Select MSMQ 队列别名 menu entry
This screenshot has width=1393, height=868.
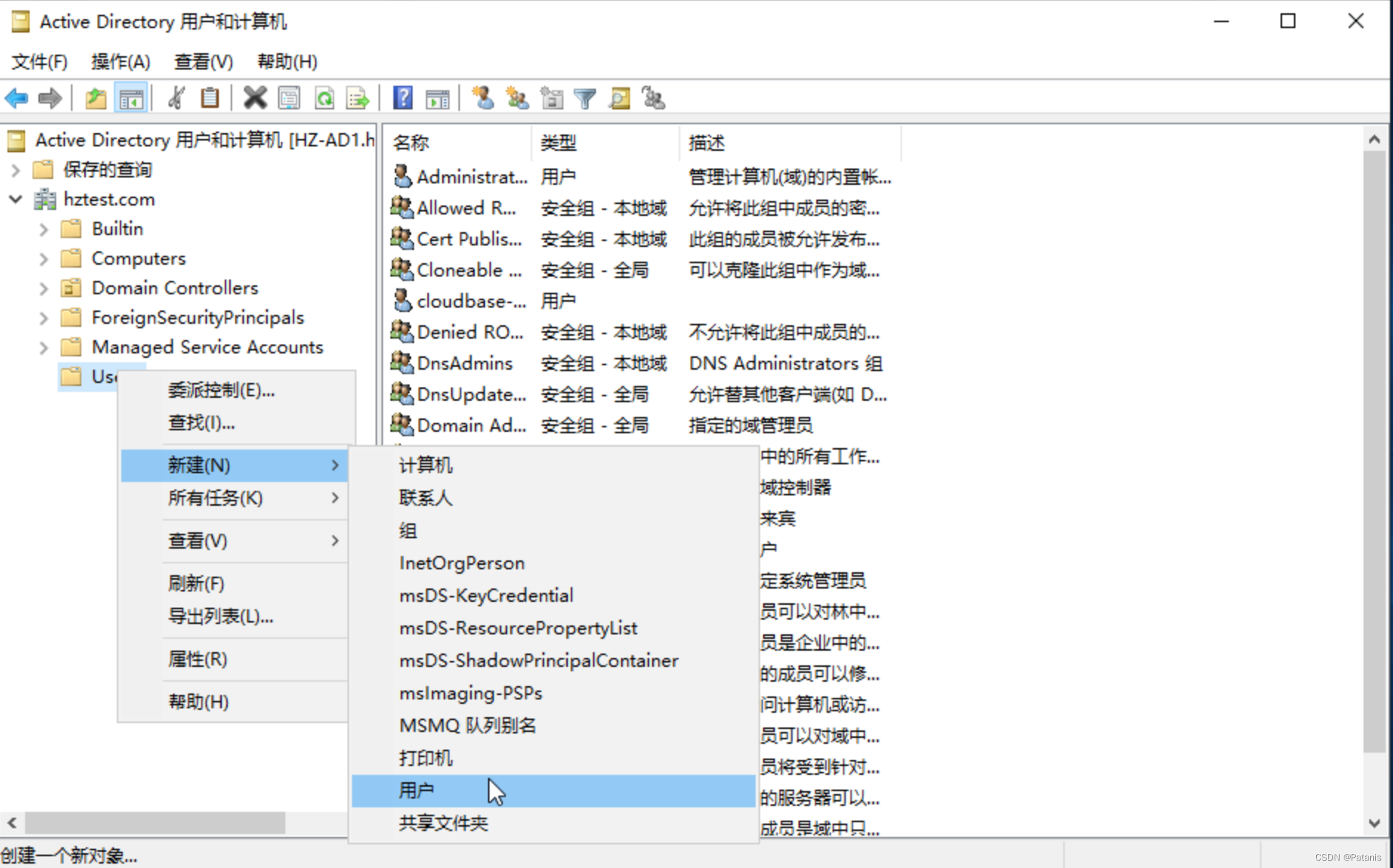point(553,725)
